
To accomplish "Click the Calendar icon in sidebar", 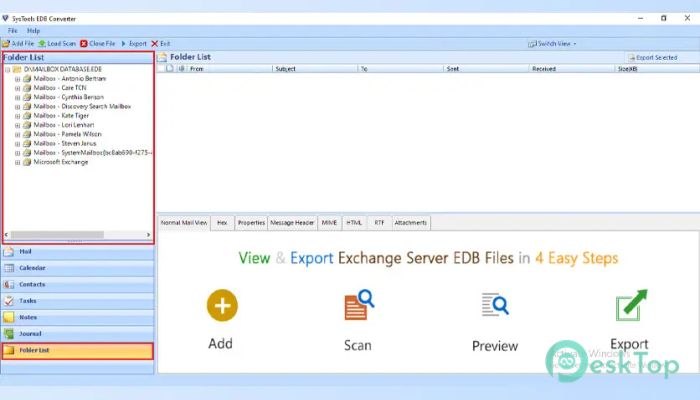I will [x=9, y=268].
